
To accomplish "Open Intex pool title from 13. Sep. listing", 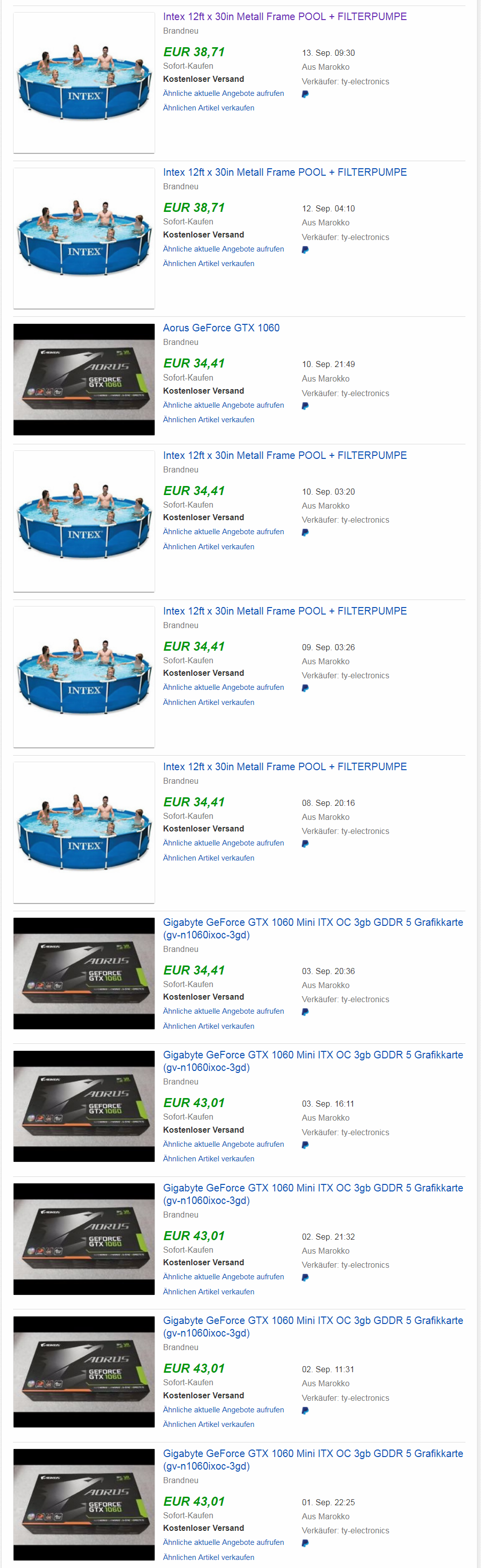I will [x=284, y=17].
